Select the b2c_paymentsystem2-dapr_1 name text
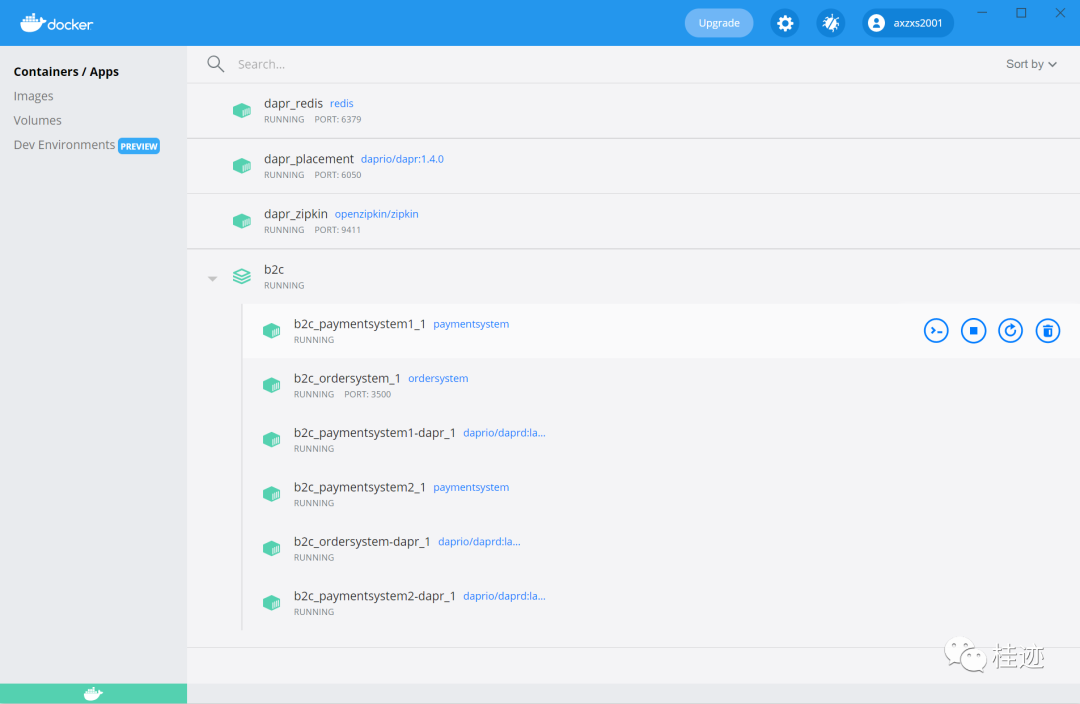1080x704 pixels. click(375, 596)
